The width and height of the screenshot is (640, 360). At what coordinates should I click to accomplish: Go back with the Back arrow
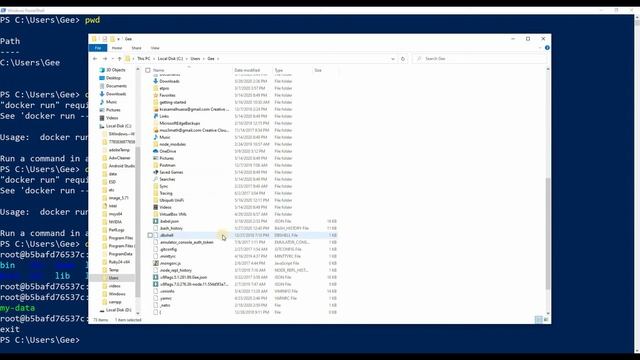click(95, 59)
